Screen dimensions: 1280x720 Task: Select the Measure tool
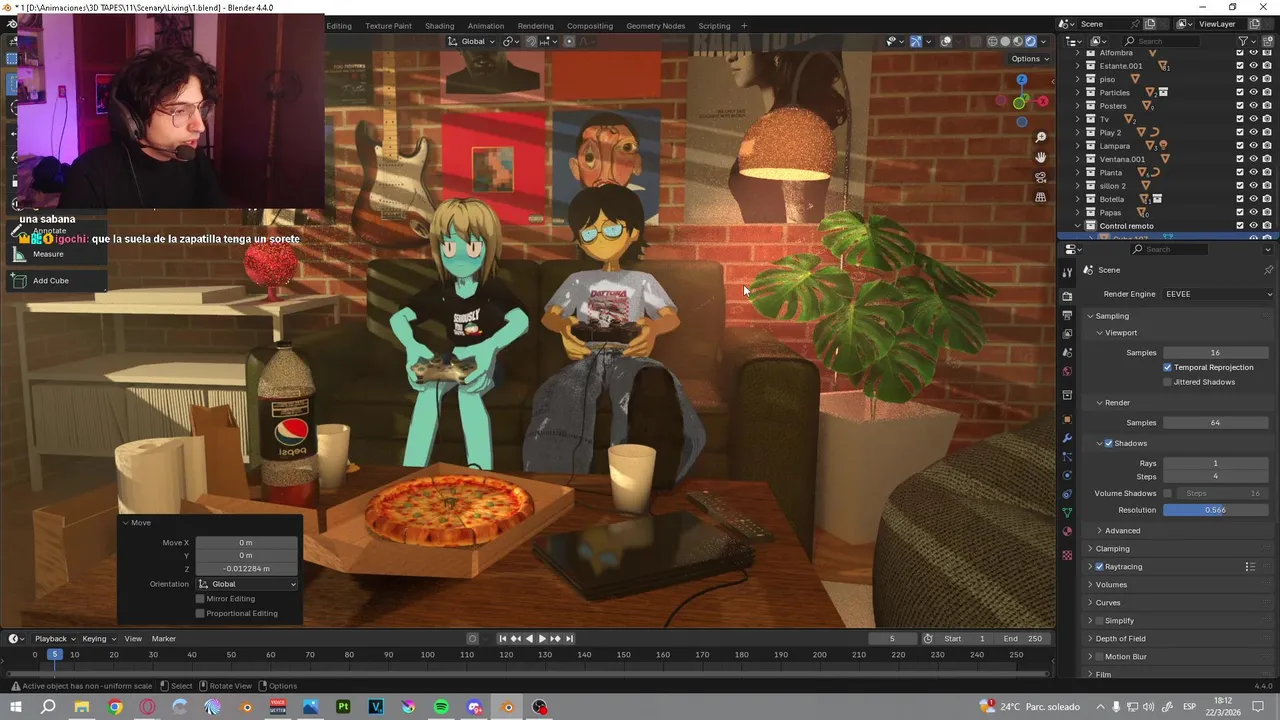tap(48, 254)
